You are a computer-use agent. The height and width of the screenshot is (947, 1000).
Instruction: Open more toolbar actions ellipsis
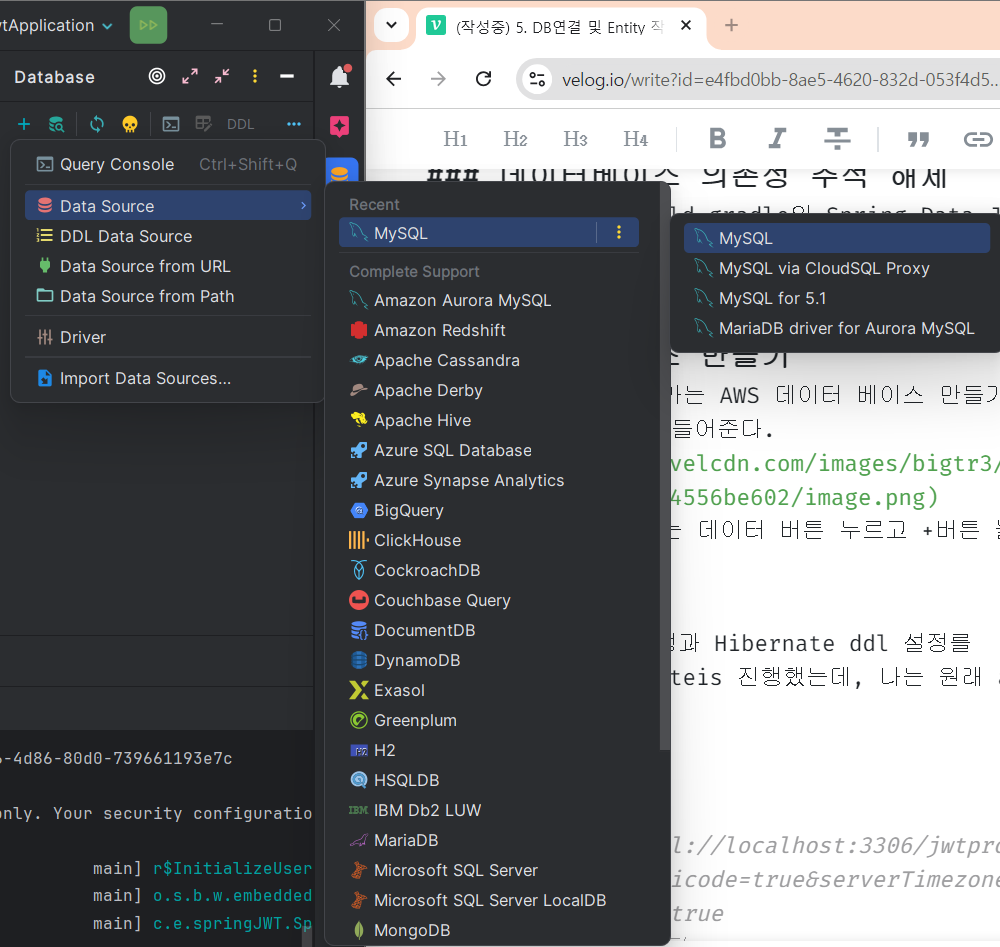coord(294,124)
